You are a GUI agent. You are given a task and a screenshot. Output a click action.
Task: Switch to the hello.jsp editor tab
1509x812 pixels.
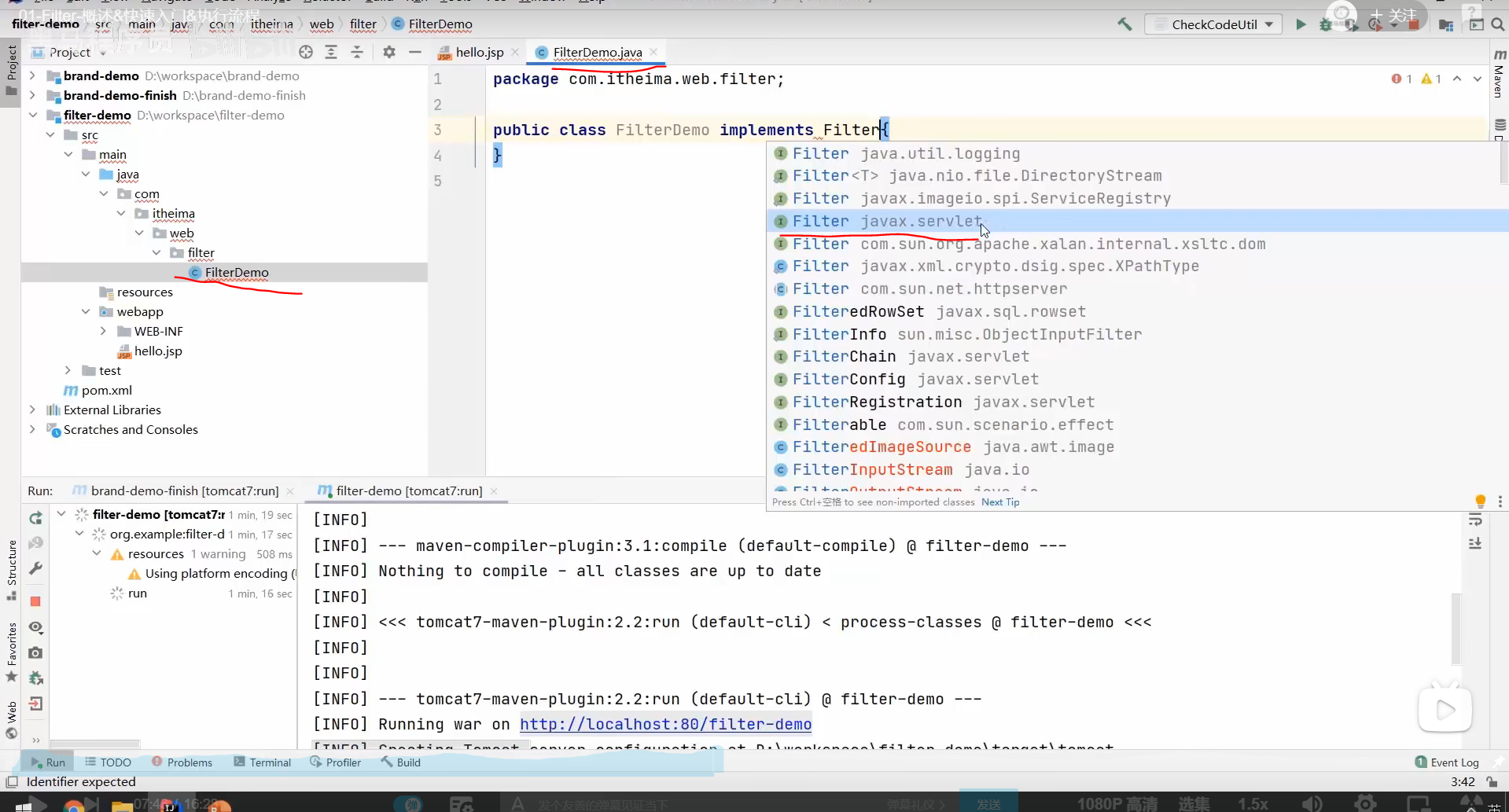tap(479, 52)
